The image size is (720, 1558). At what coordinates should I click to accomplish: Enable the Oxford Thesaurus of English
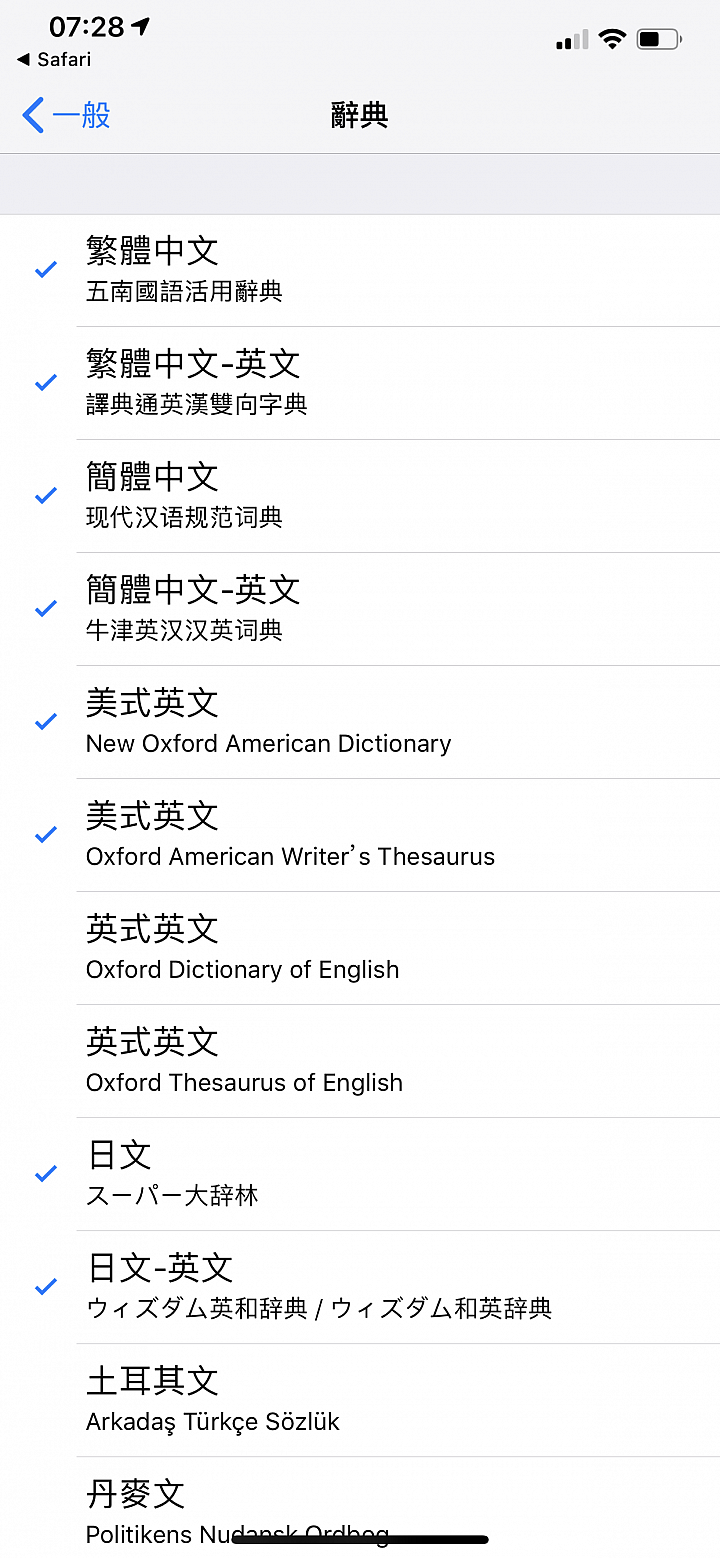360,1061
